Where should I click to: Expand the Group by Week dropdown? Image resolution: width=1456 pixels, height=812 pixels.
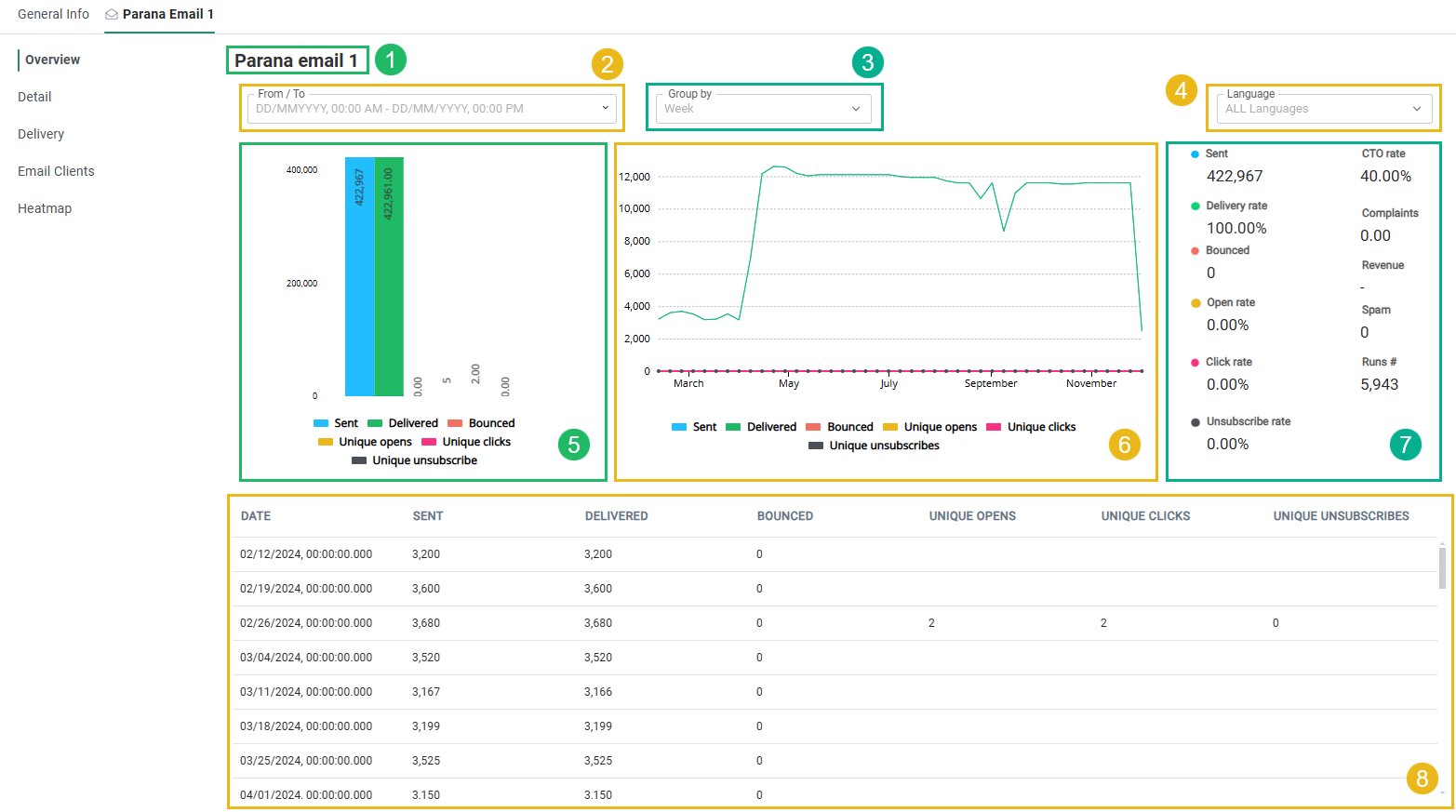pos(763,109)
